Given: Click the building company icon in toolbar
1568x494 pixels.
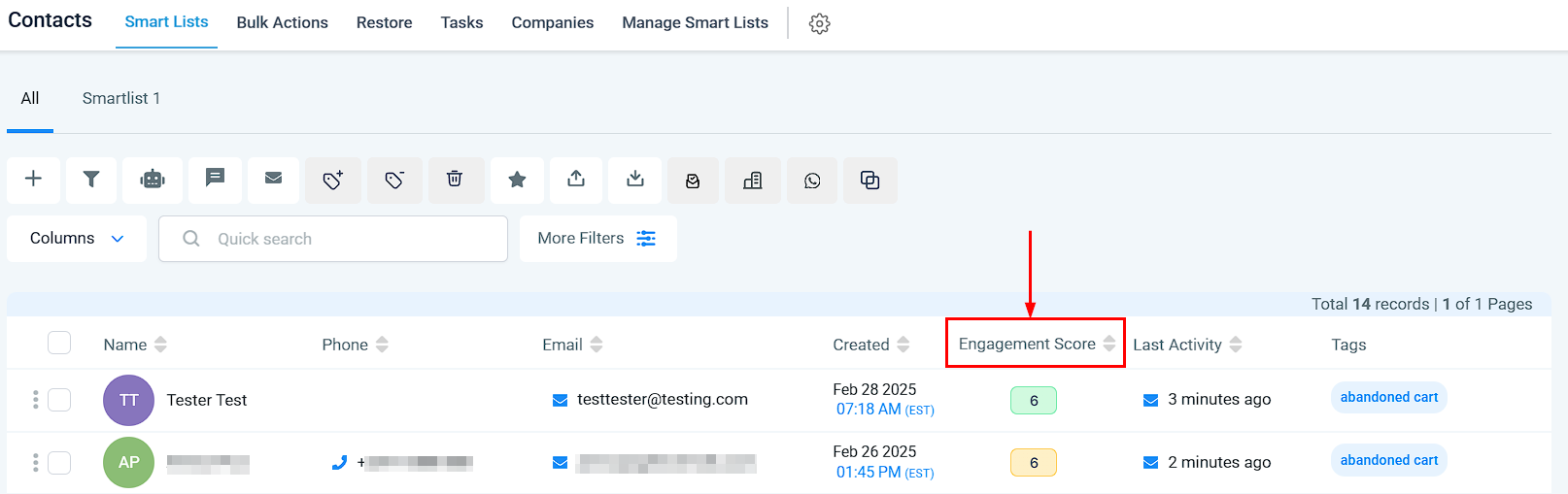Looking at the screenshot, I should [753, 181].
